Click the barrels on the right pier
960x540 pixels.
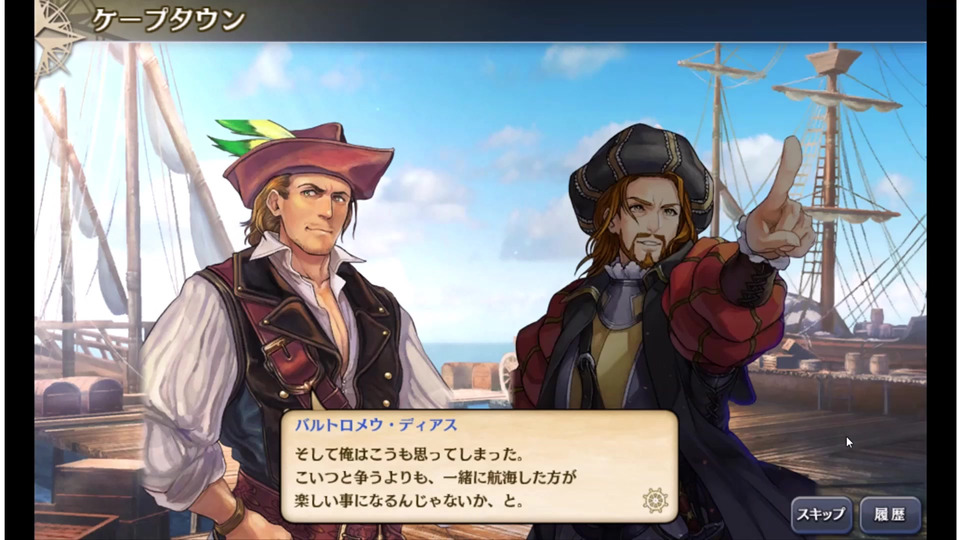(x=865, y=362)
